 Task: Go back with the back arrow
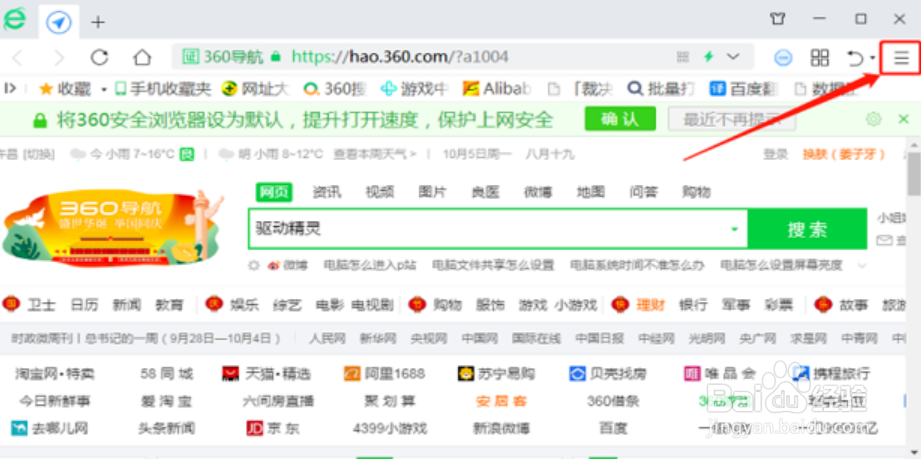coord(17,58)
